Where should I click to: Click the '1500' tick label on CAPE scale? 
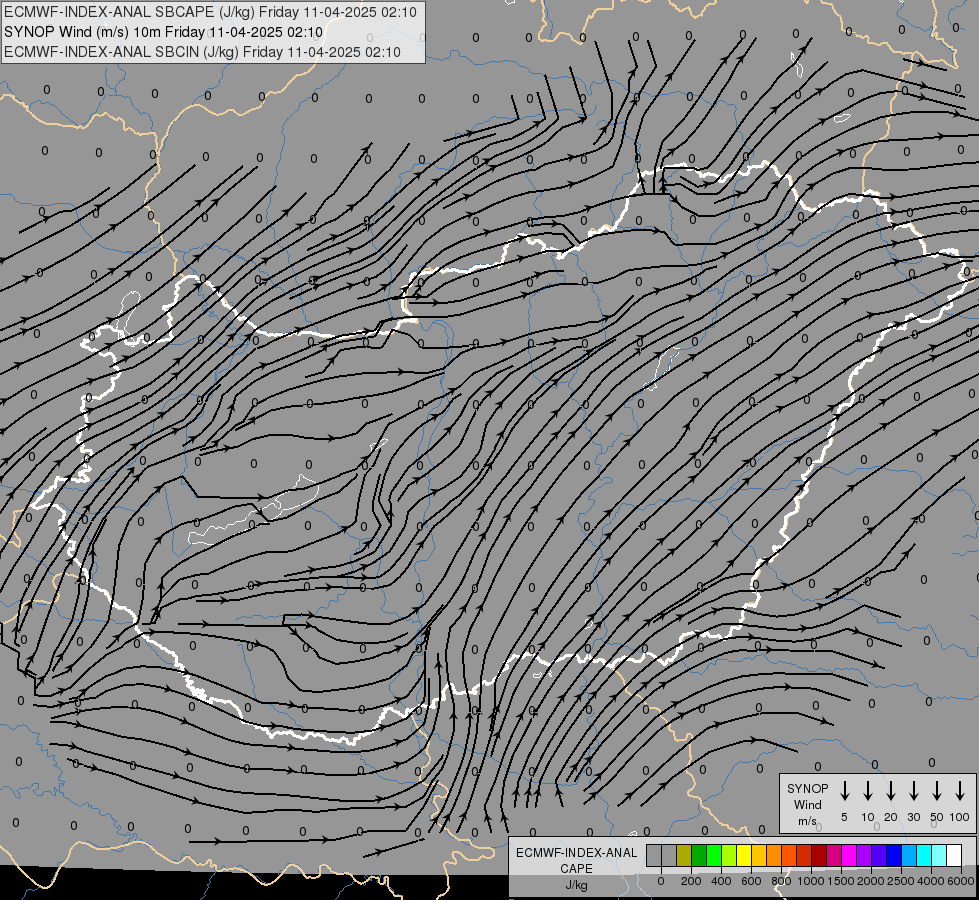[841, 881]
